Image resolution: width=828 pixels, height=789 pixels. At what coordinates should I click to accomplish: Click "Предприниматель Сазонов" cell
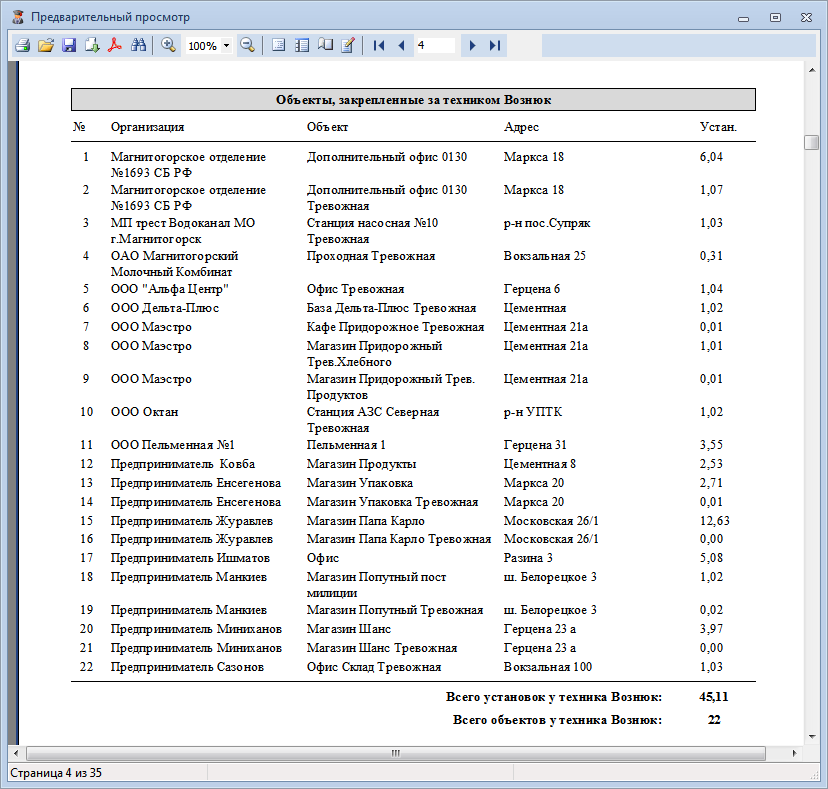(x=187, y=667)
